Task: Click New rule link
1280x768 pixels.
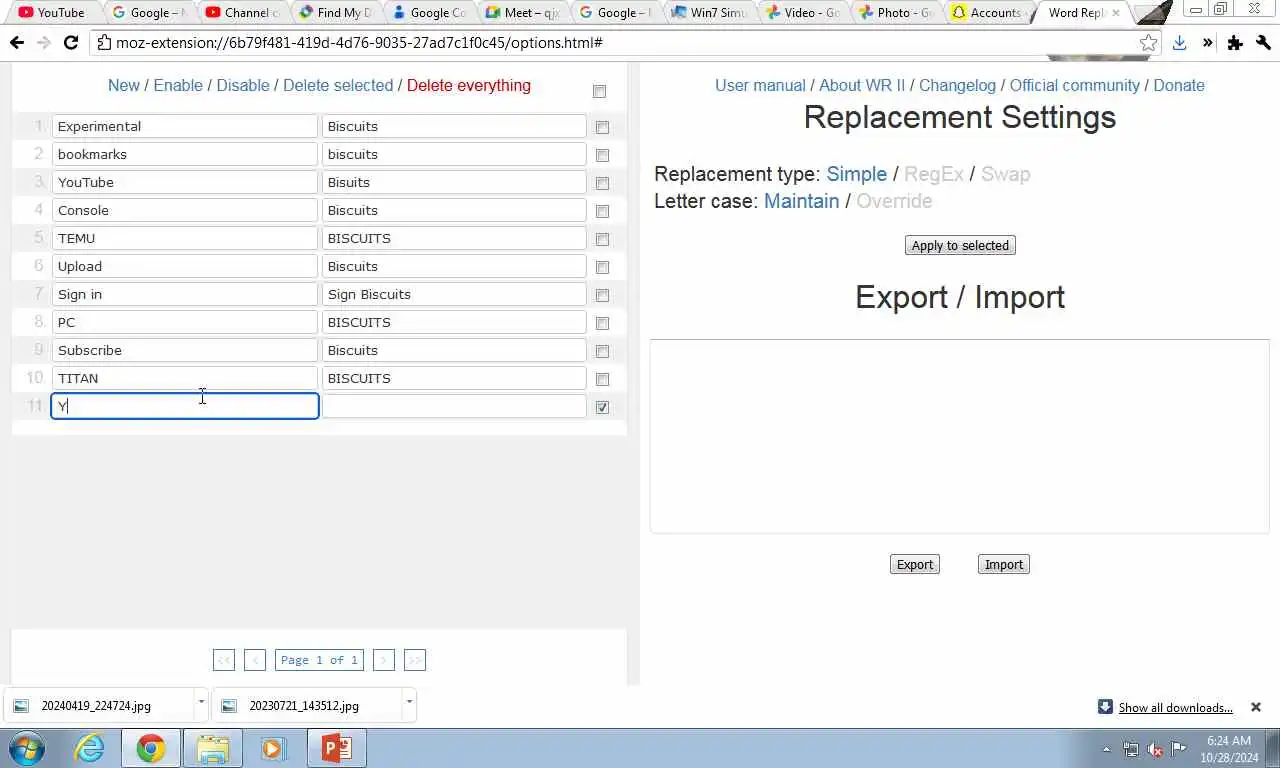Action: pos(124,85)
